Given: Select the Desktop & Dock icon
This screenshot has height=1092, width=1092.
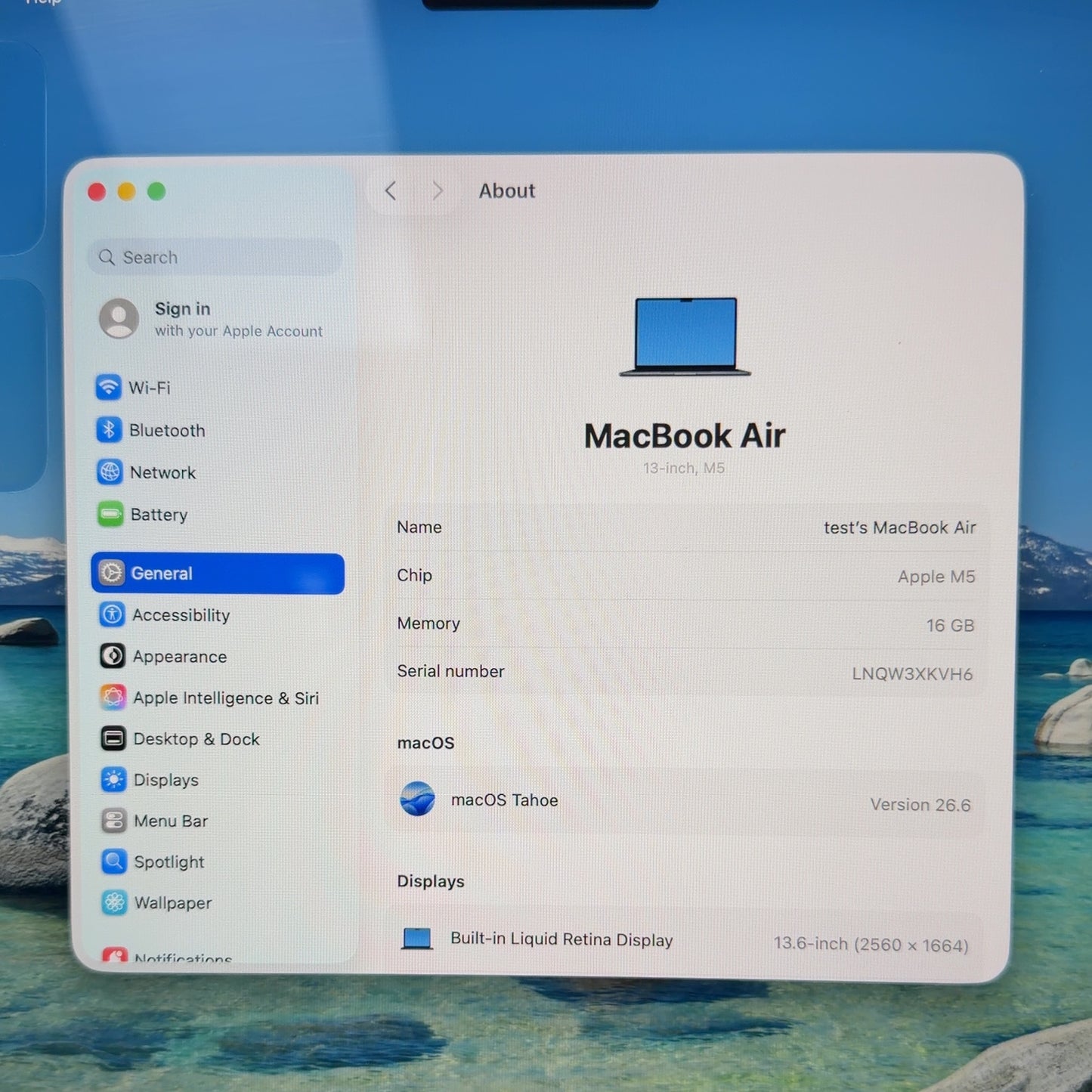Looking at the screenshot, I should (x=113, y=738).
